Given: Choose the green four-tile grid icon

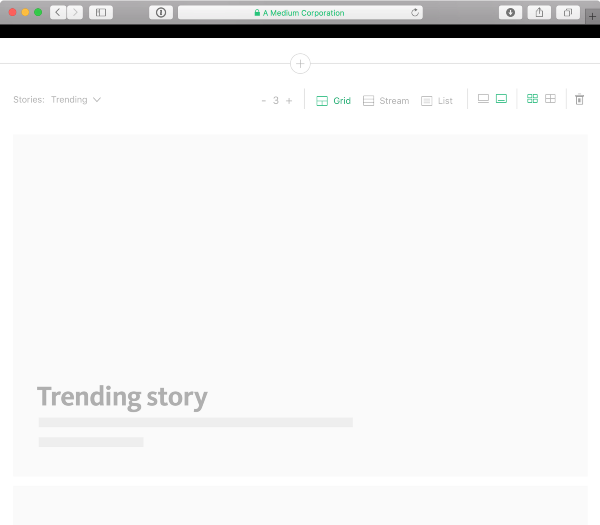Looking at the screenshot, I should tap(532, 99).
